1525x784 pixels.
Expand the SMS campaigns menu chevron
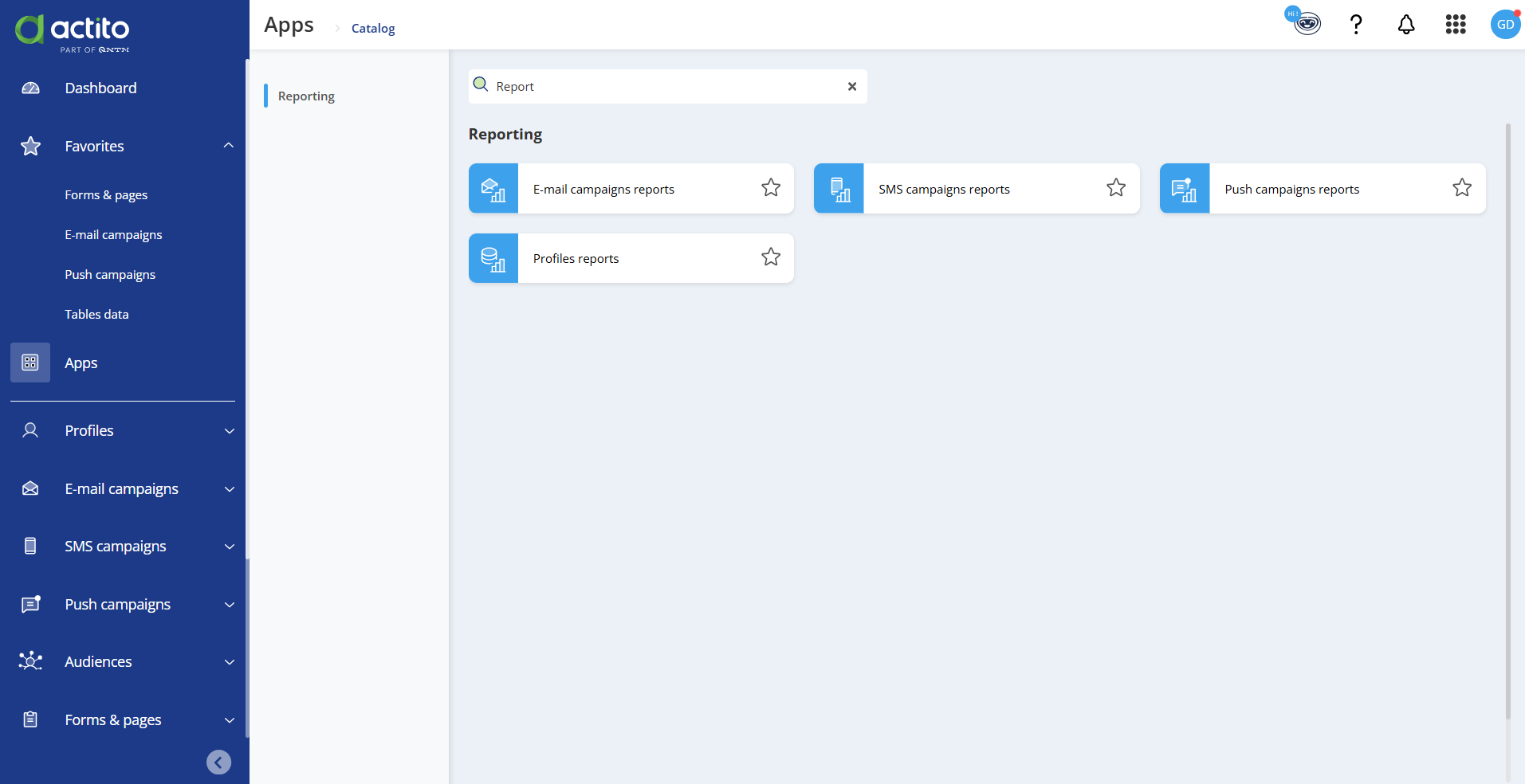(230, 547)
